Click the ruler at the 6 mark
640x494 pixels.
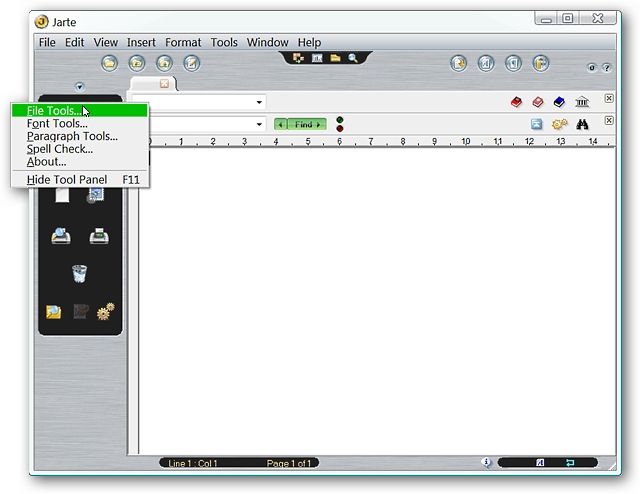tap(339, 141)
